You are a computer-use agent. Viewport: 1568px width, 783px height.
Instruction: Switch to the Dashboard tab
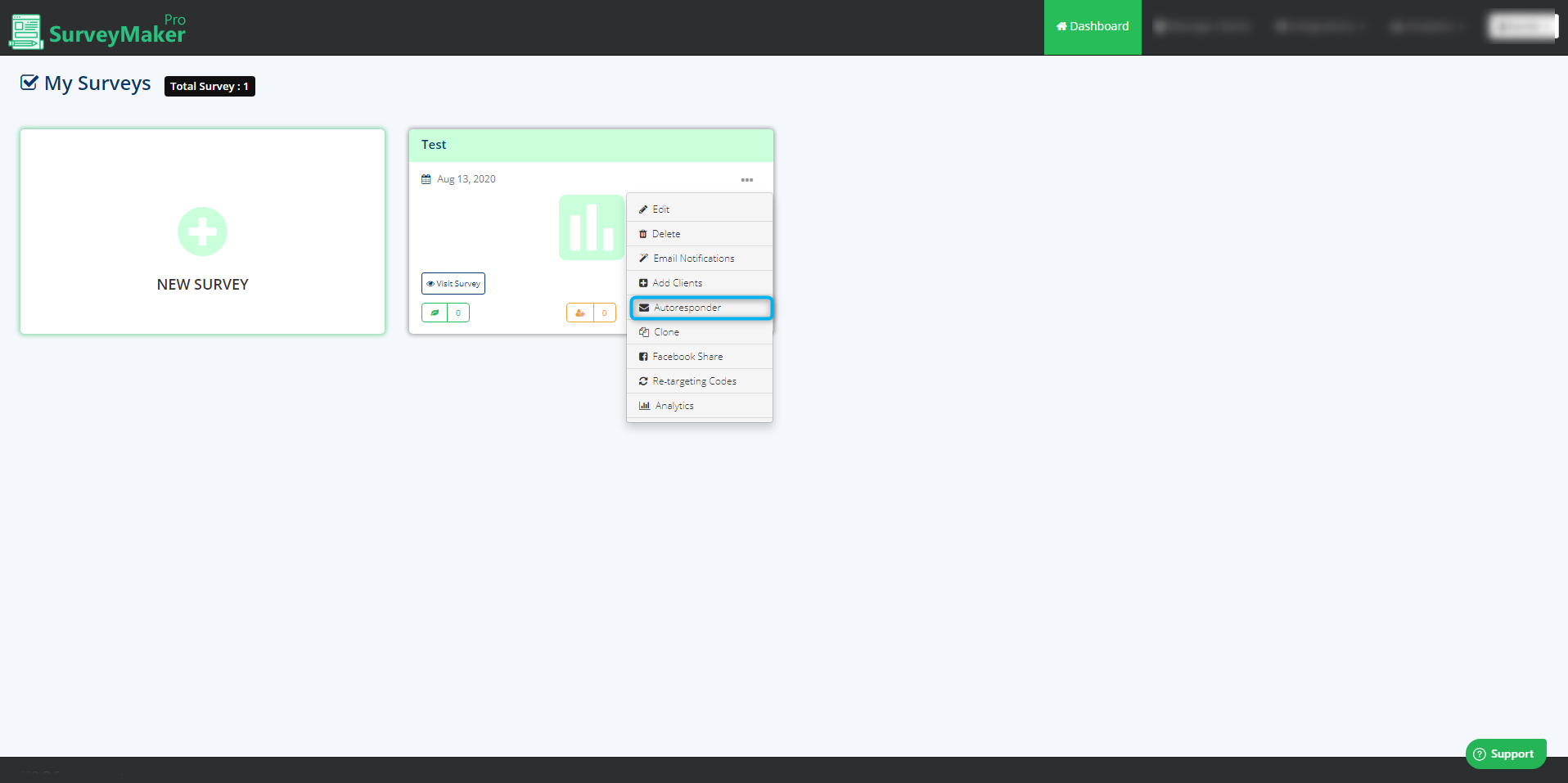[1093, 26]
